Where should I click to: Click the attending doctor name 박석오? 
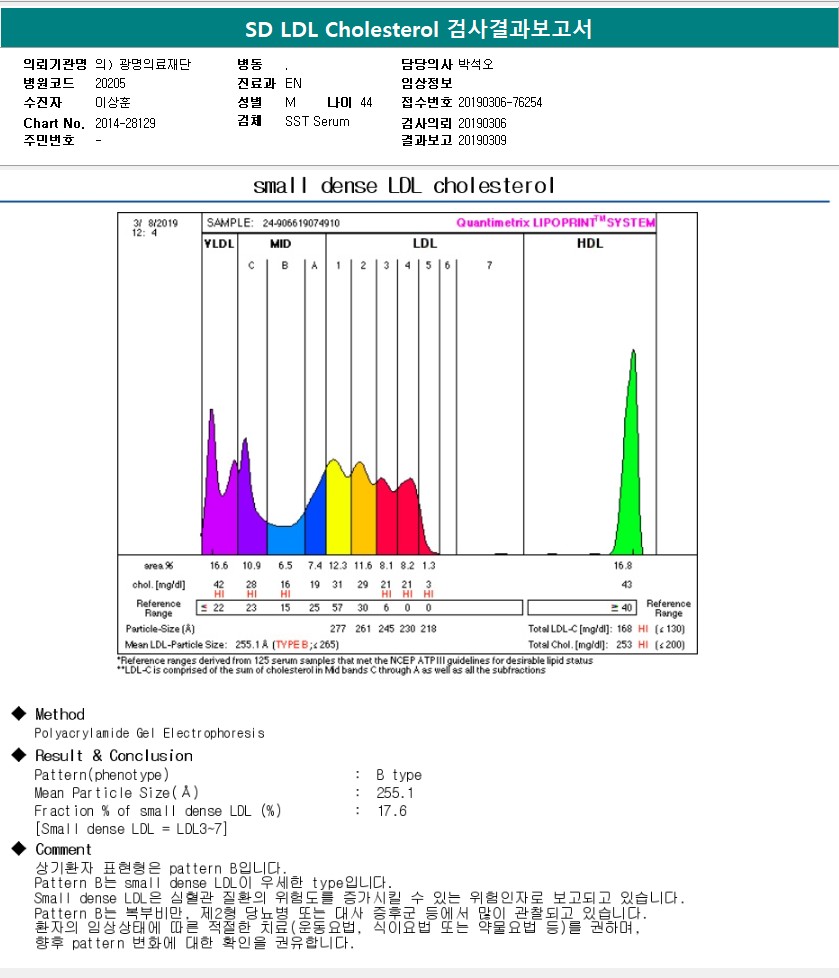(x=475, y=64)
